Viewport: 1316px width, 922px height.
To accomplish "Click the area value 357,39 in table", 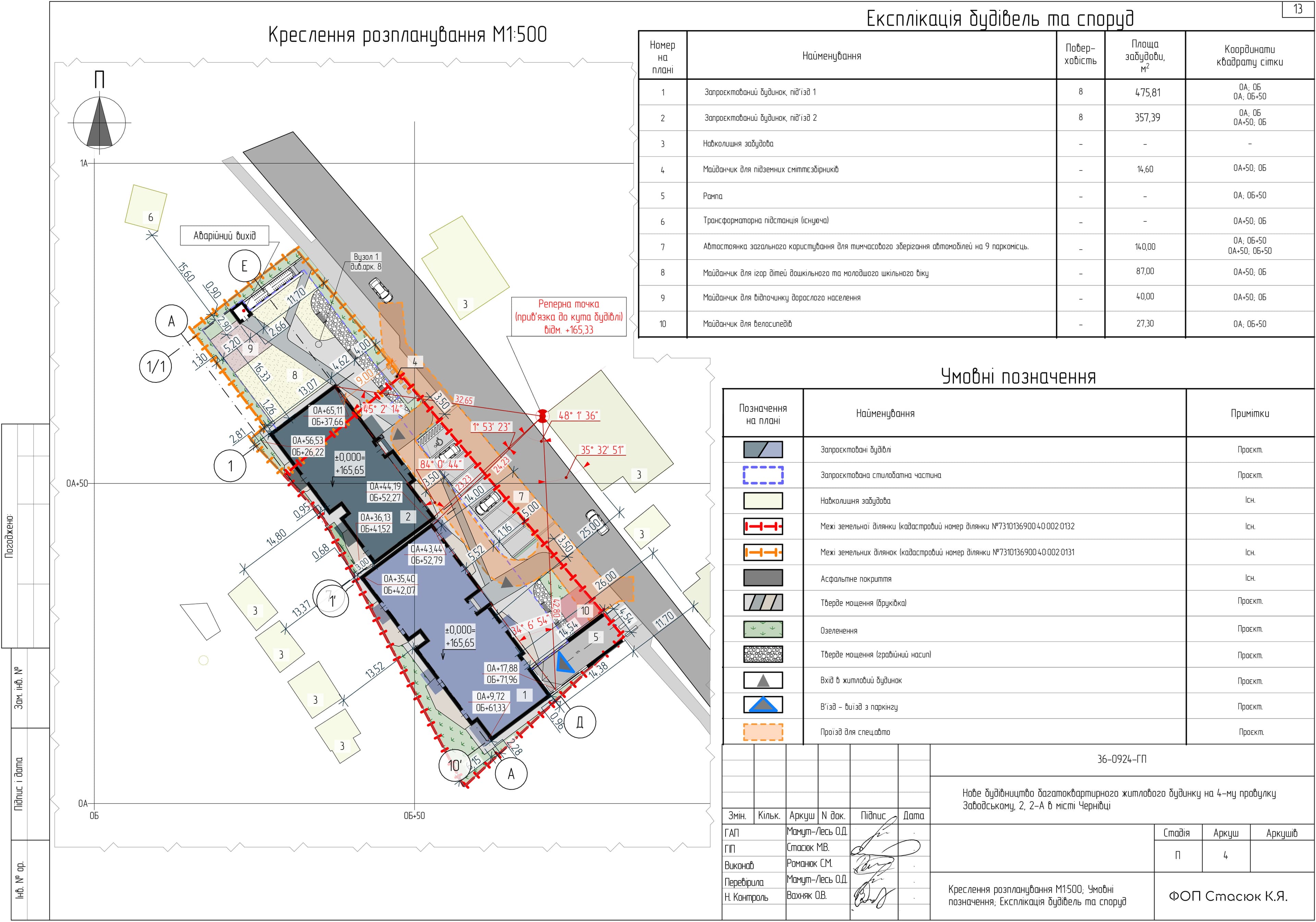I will click(1147, 118).
